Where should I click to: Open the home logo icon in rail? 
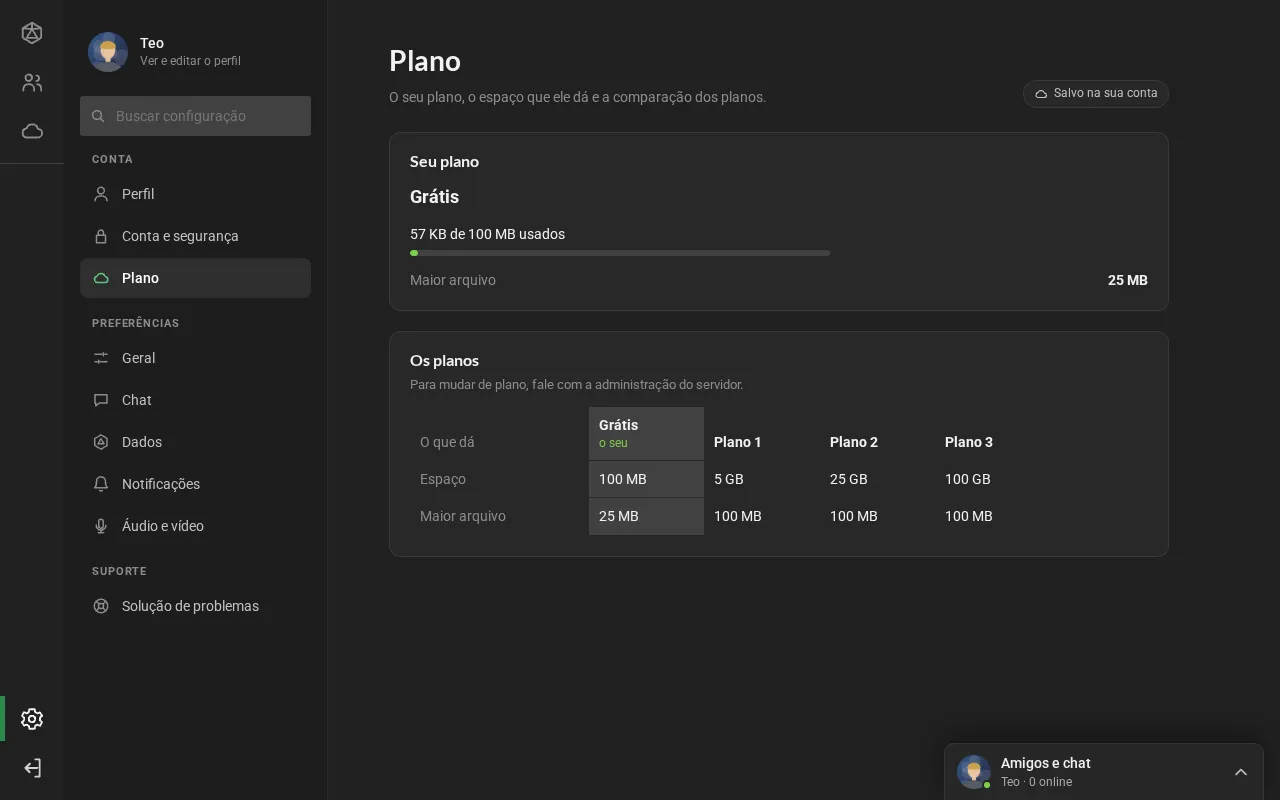[32, 33]
